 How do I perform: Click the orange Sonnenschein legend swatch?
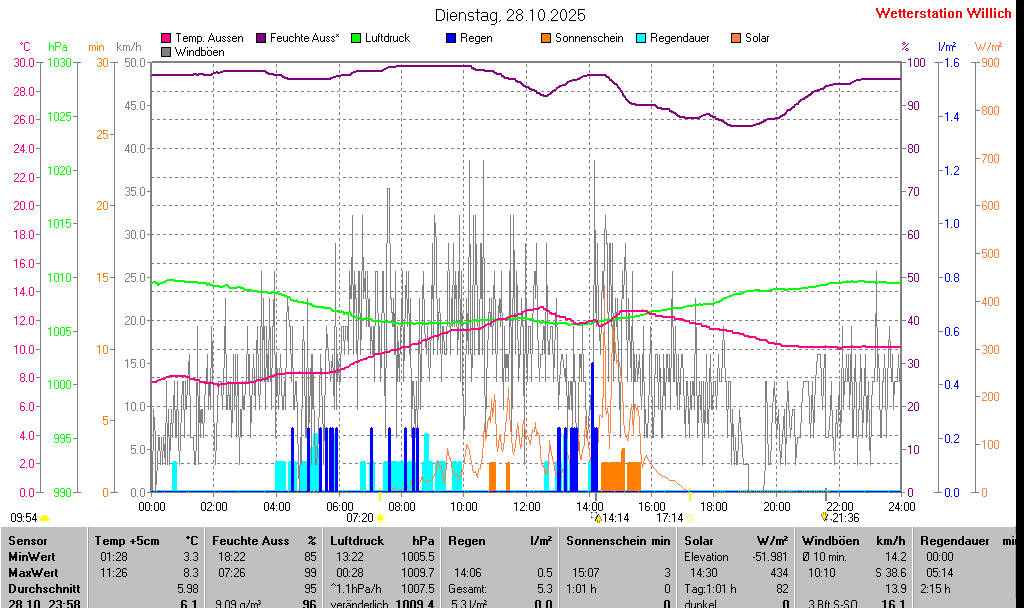(546, 38)
